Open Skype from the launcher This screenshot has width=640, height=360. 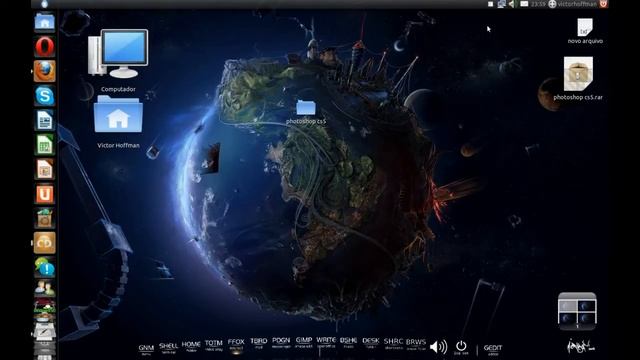(44, 96)
